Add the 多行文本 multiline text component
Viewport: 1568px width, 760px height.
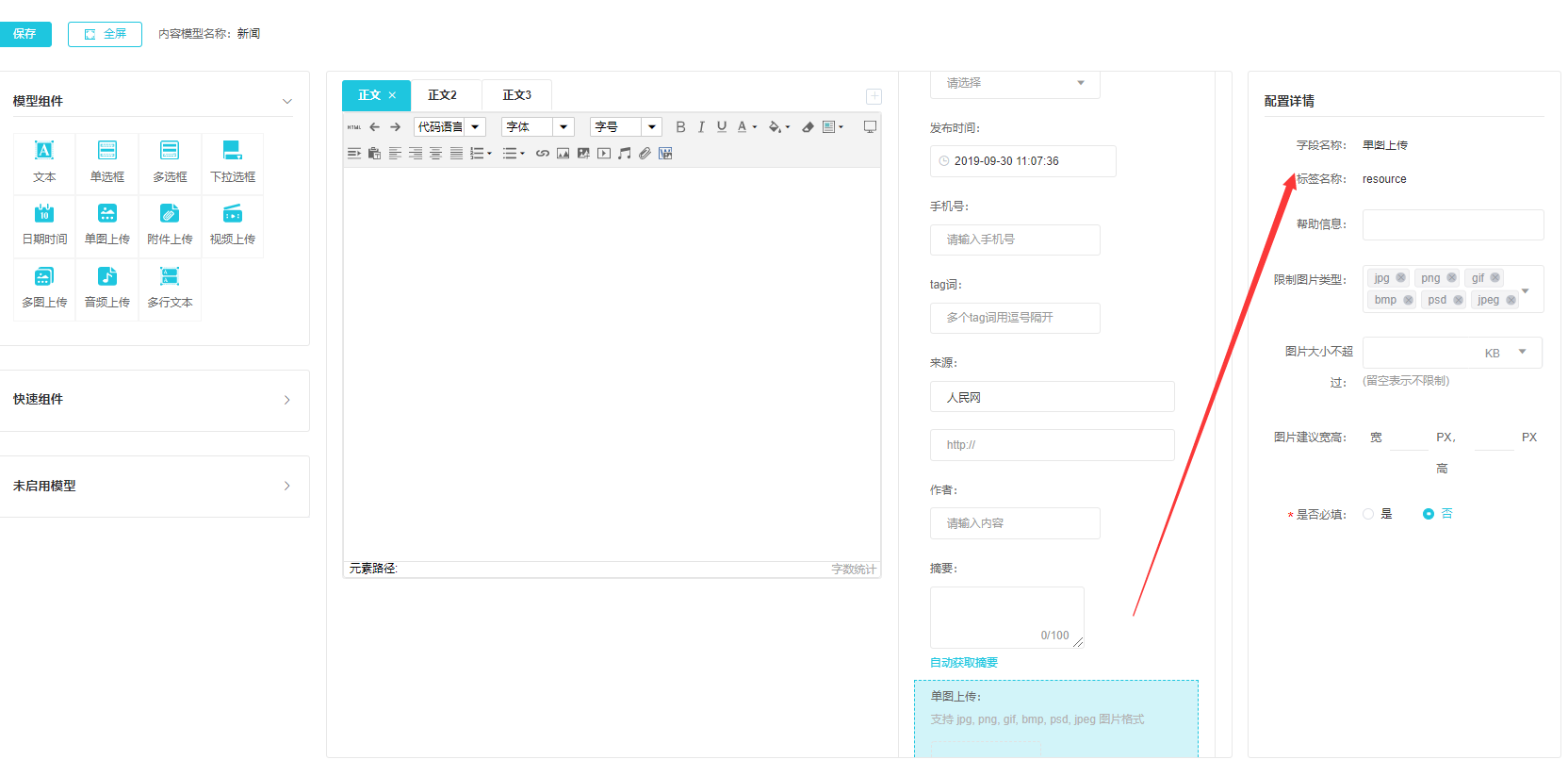click(170, 289)
